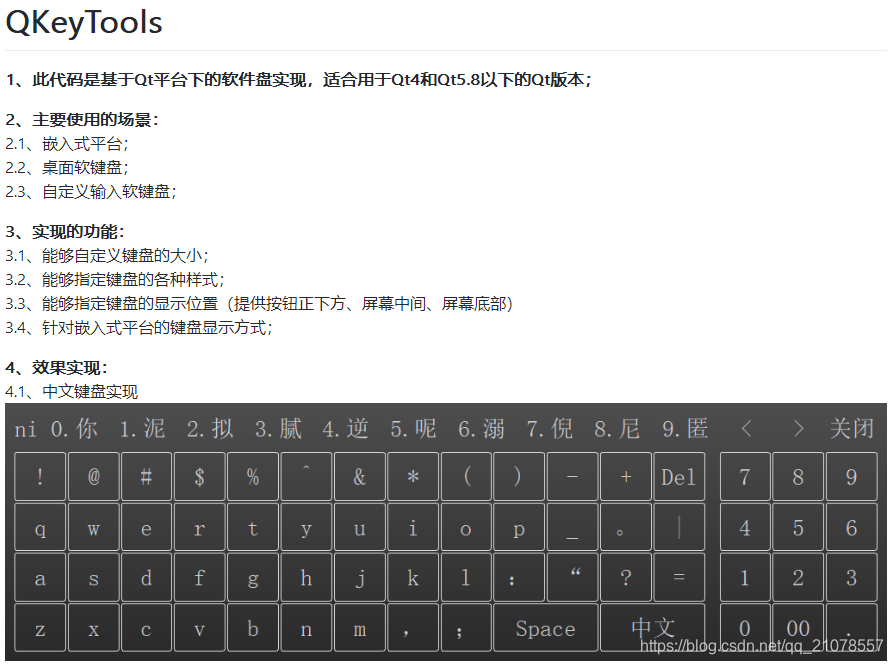Tap the $ dollar key
Image resolution: width=894 pixels, height=665 pixels.
pos(200,476)
